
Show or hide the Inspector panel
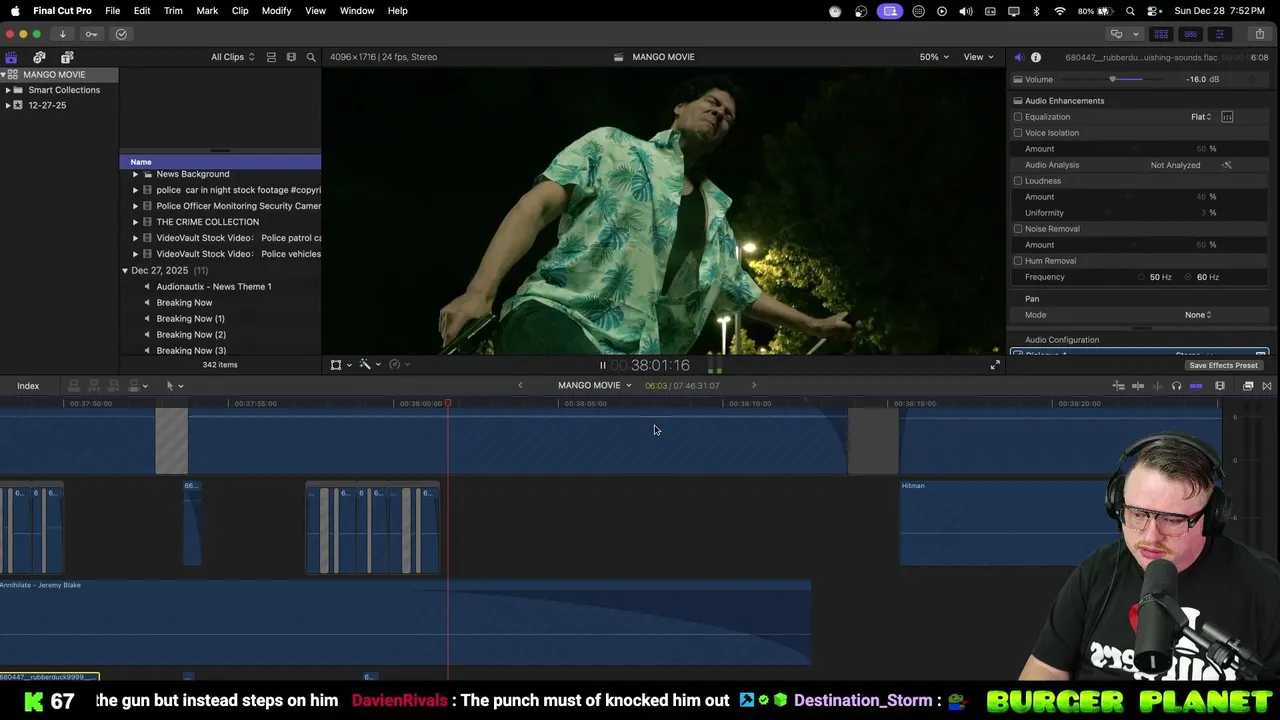[x=1219, y=34]
